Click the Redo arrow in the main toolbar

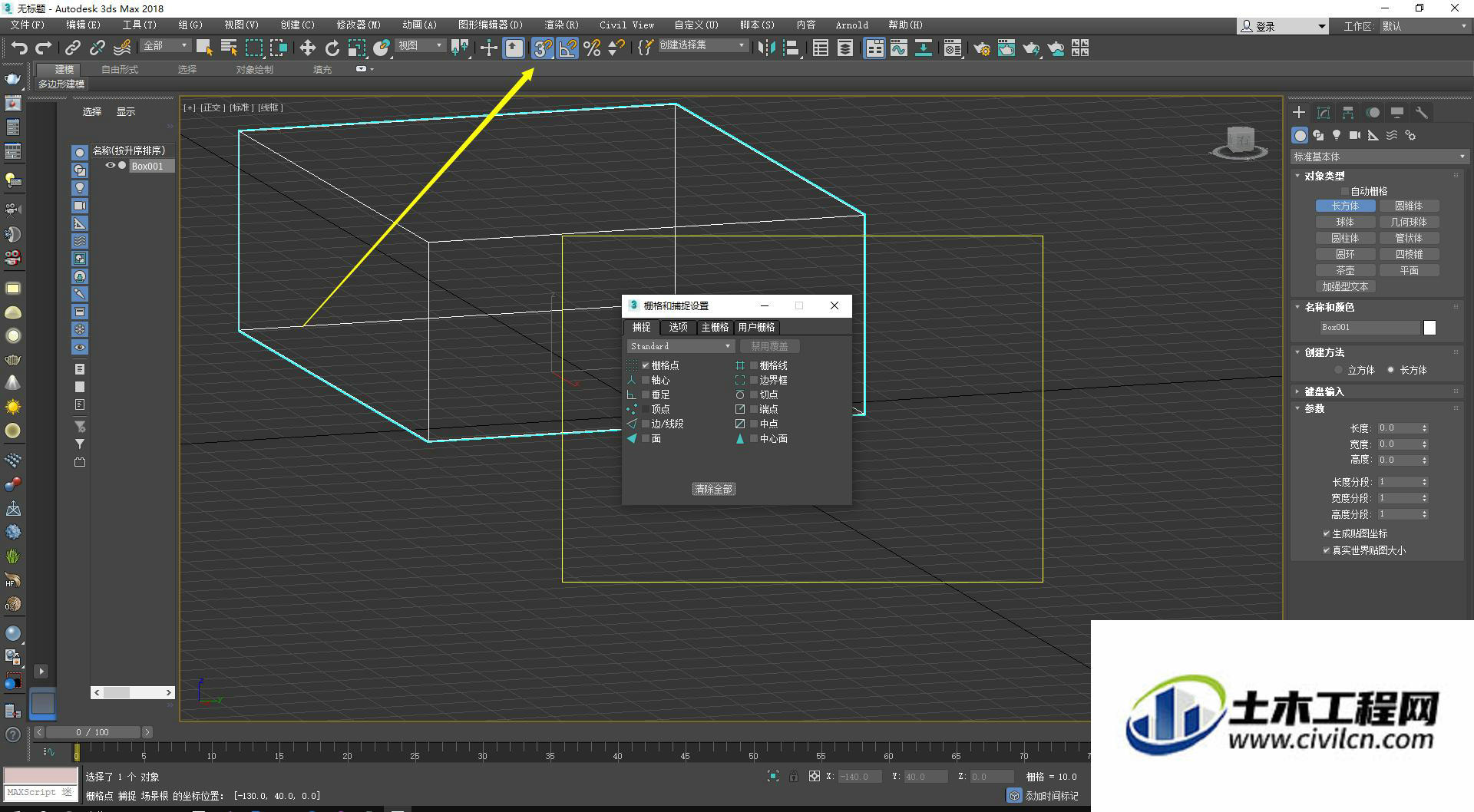click(x=44, y=48)
